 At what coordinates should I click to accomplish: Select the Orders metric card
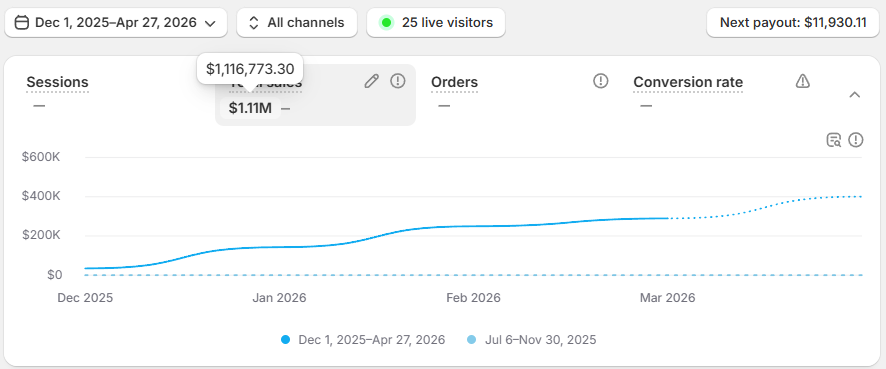point(519,94)
